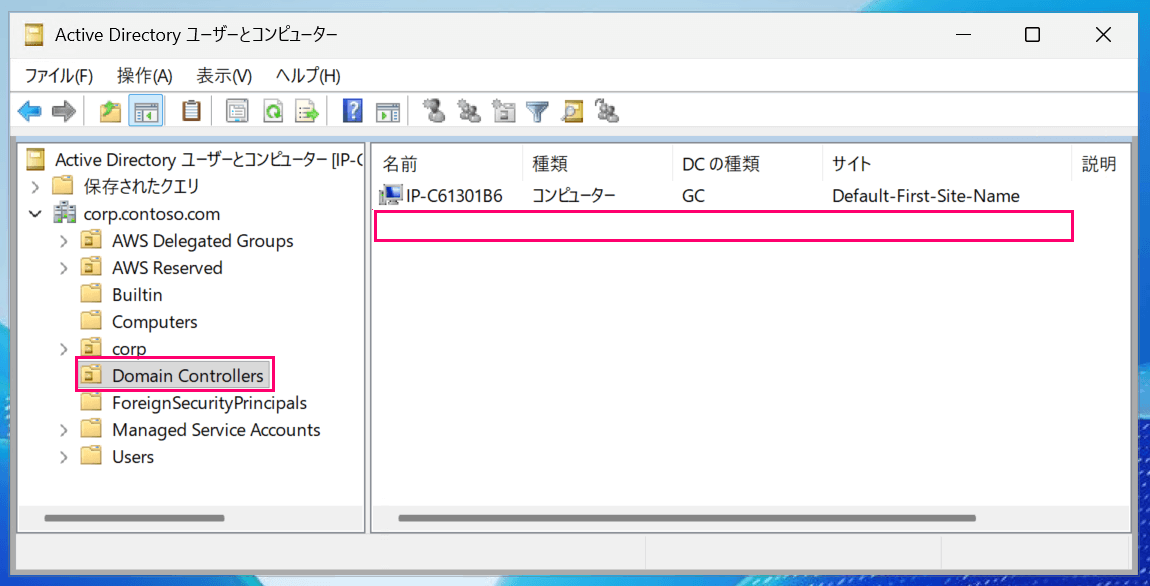The width and height of the screenshot is (1150, 586).
Task: Select the corp OU label
Action: point(129,348)
